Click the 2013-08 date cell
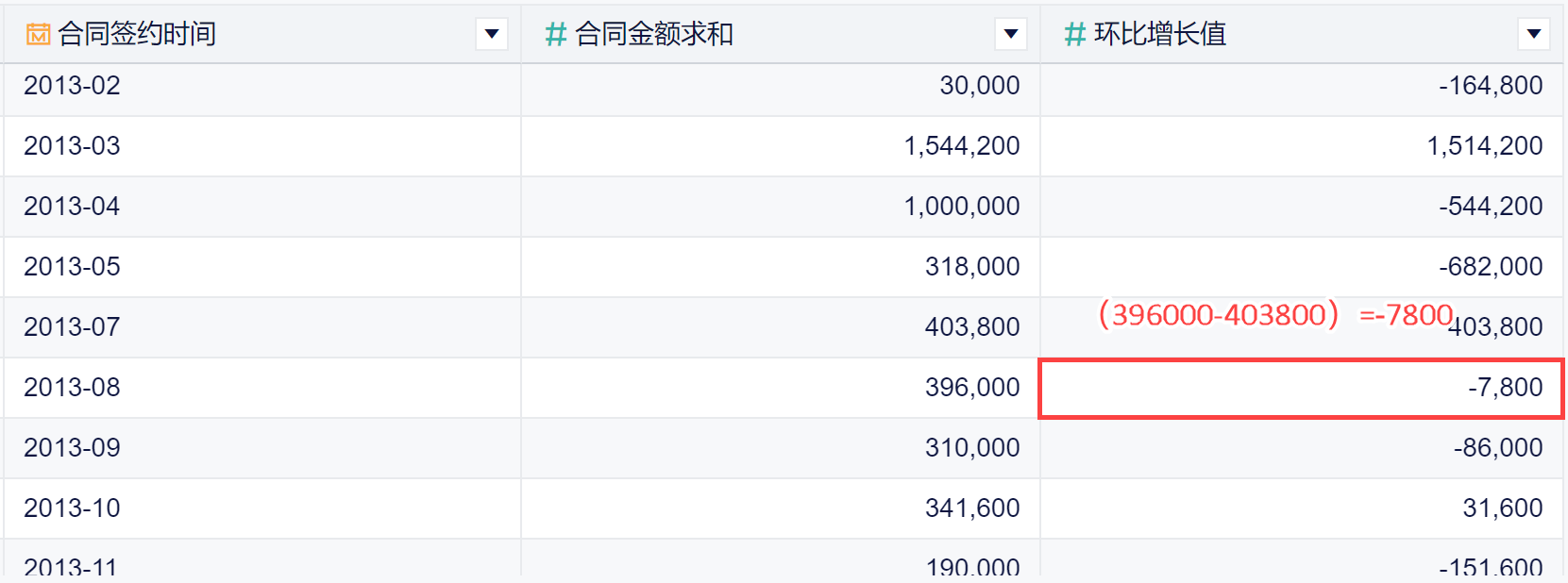The height and width of the screenshot is (583, 1568). 73,388
